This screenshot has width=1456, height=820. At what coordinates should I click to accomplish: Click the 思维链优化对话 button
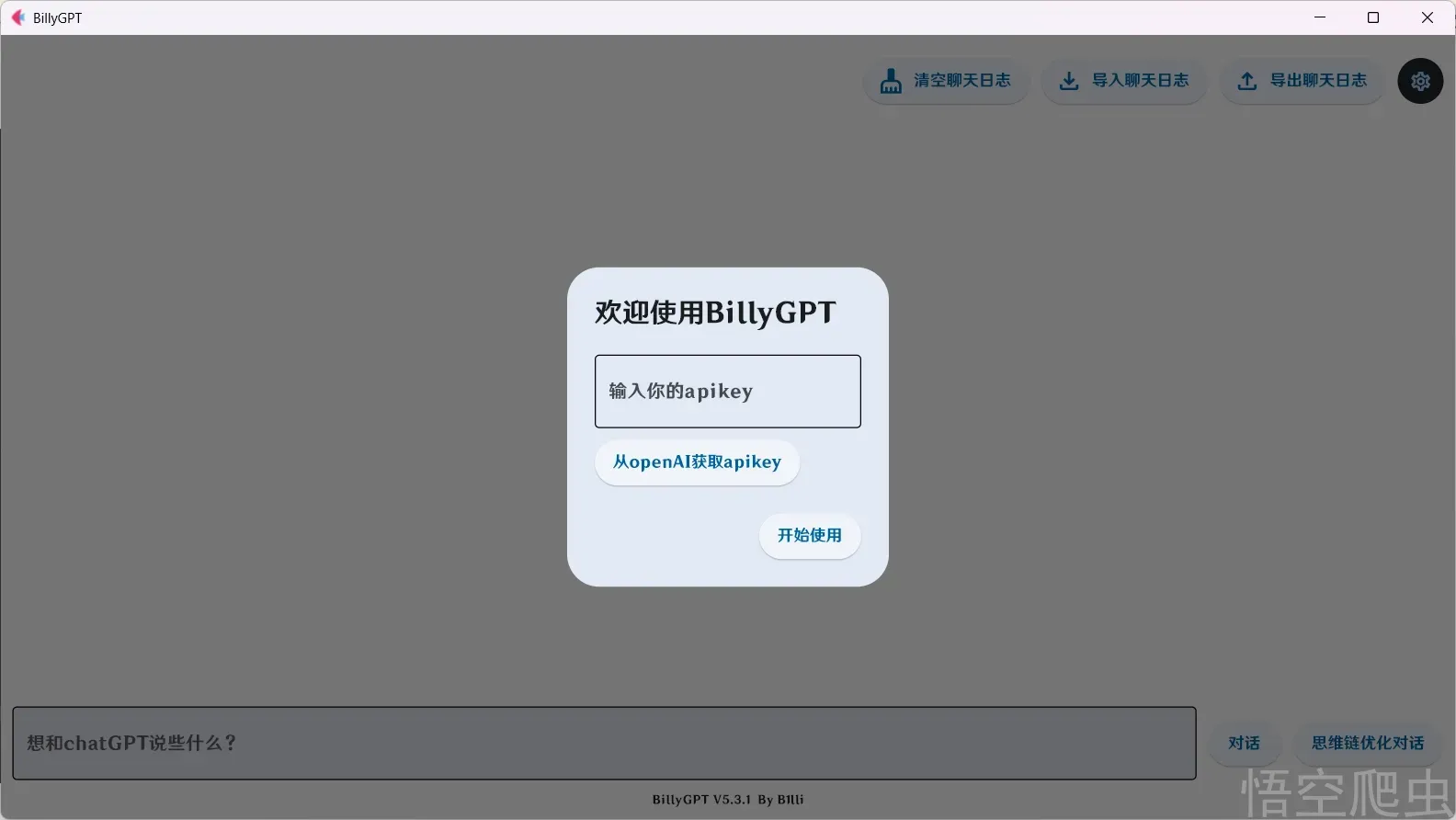pos(1368,743)
